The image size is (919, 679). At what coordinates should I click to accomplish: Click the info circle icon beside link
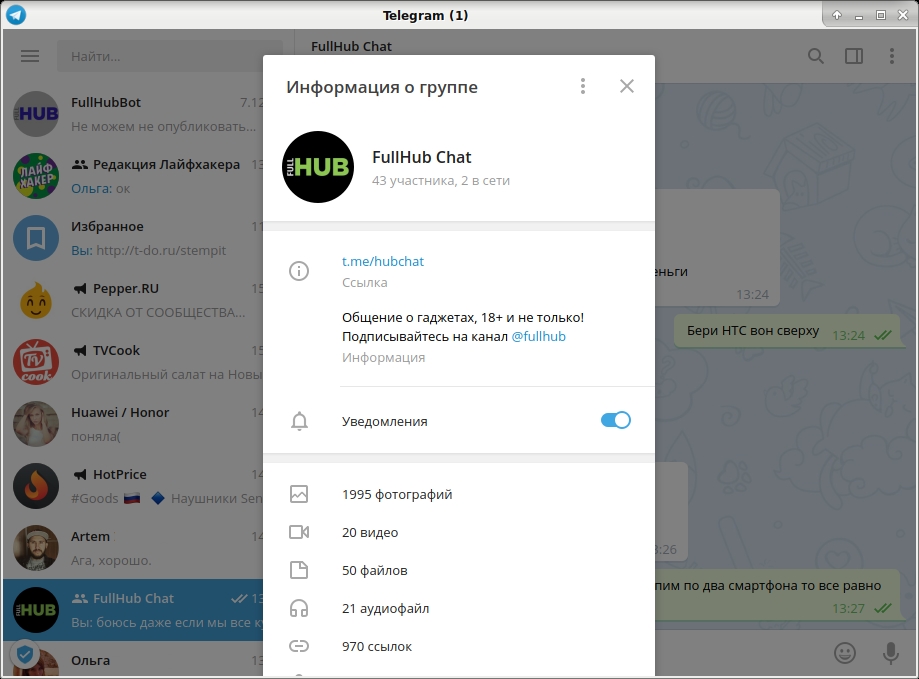(x=299, y=271)
